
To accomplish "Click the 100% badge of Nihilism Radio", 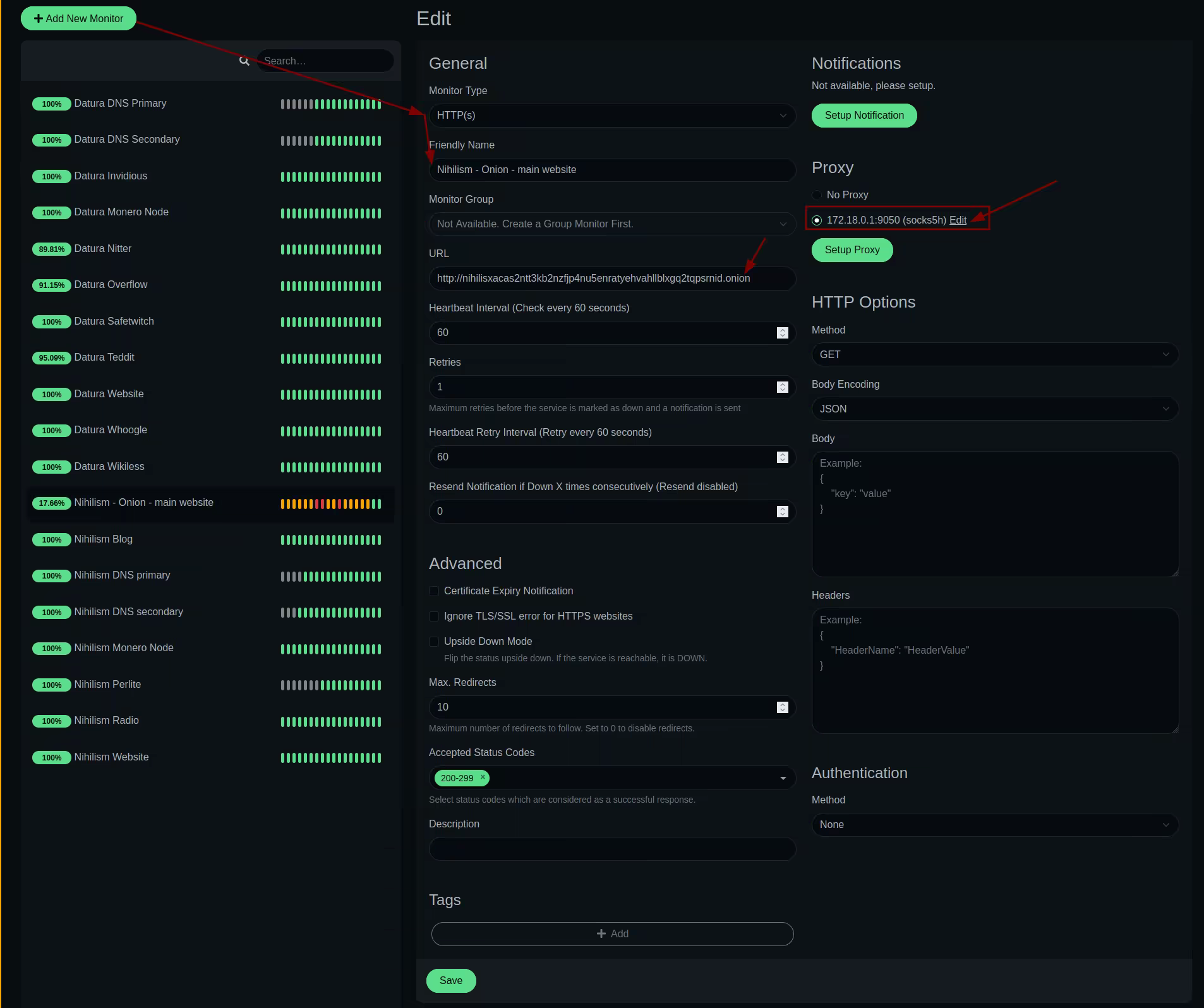I will (x=52, y=721).
